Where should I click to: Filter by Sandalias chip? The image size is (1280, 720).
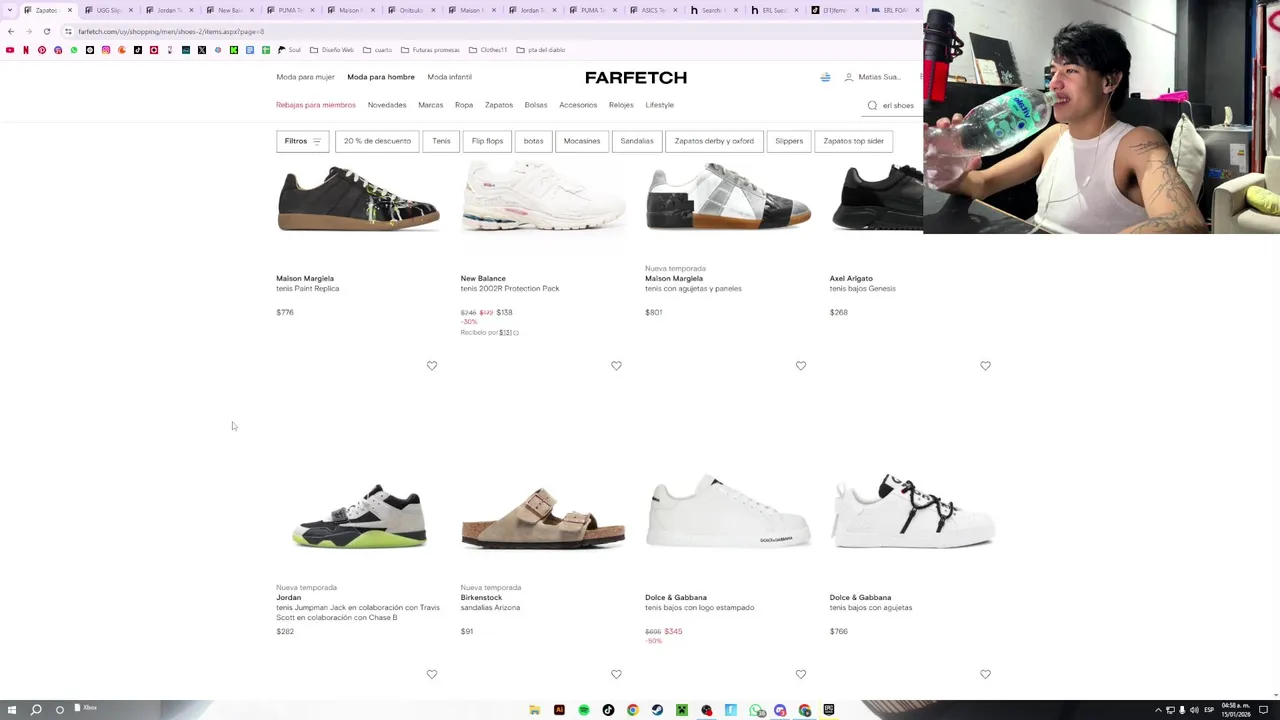point(637,141)
